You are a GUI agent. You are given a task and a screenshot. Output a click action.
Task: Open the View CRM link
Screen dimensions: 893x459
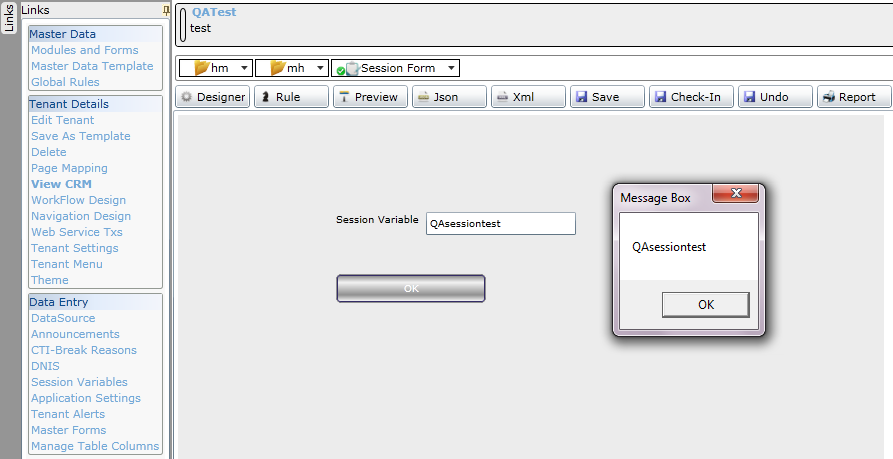pos(62,184)
